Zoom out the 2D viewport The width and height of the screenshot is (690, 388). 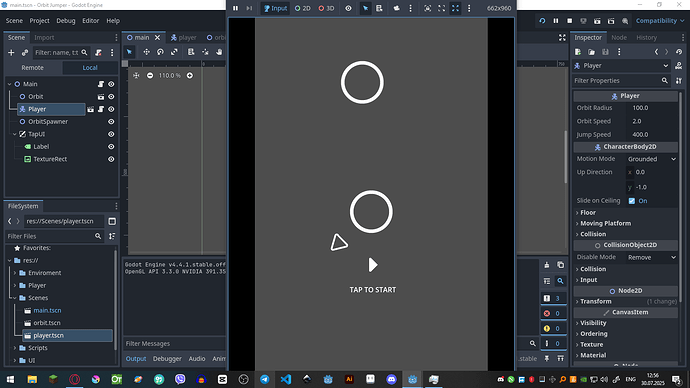[150, 76]
